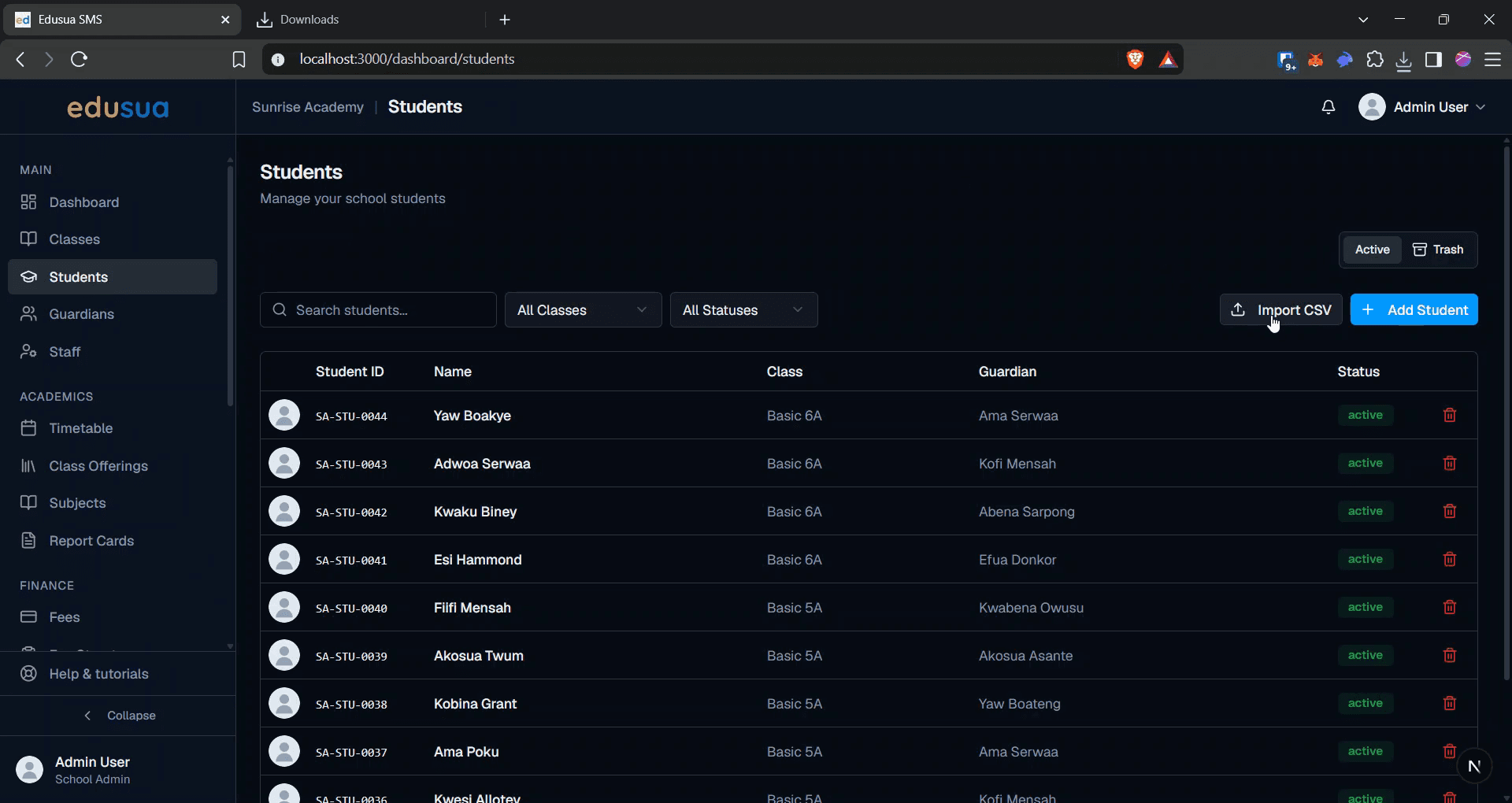Open Class Offerings in sidebar
This screenshot has width=1512, height=803.
[113, 466]
